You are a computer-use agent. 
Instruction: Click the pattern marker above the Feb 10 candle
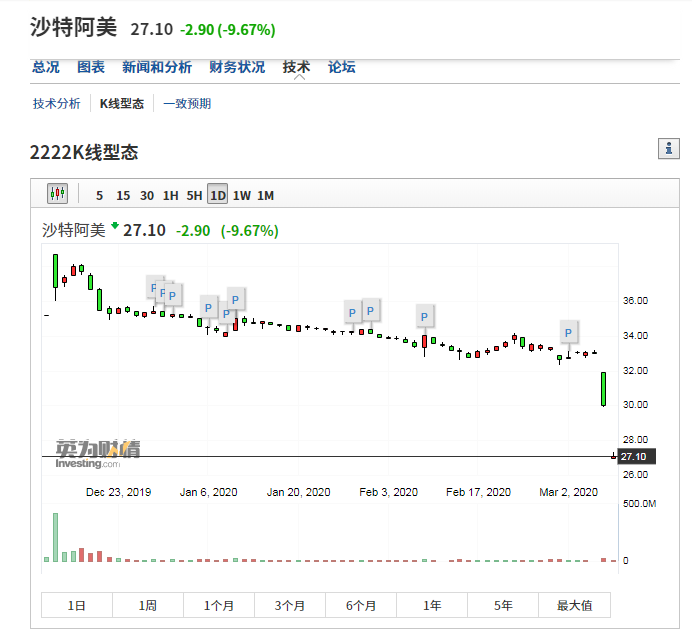coord(424,317)
